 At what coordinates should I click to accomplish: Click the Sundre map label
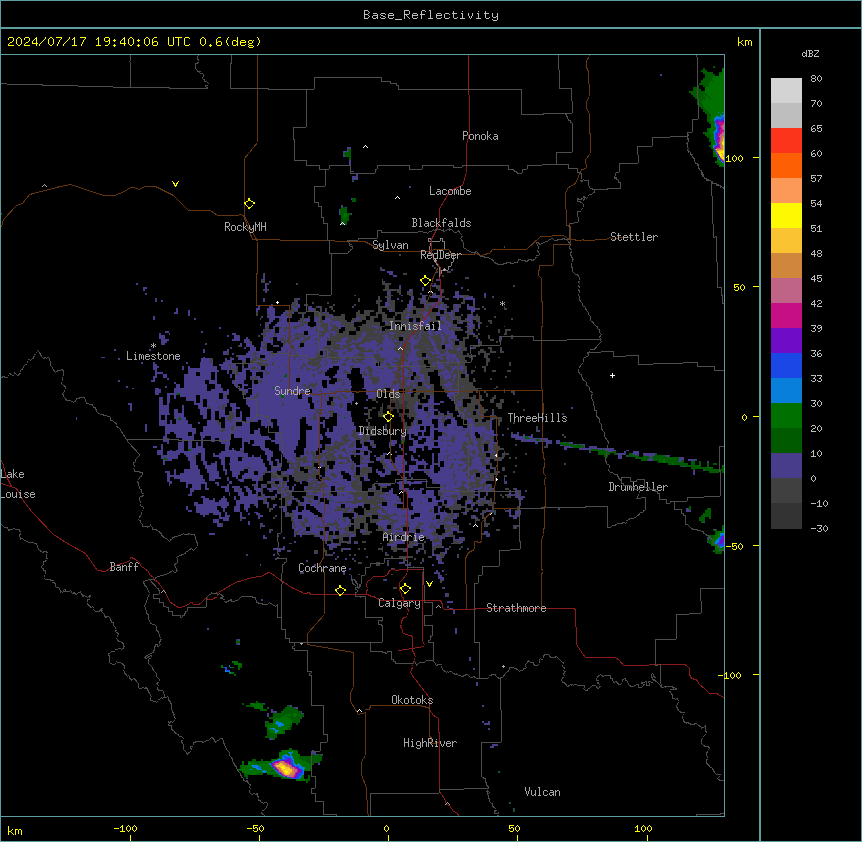pyautogui.click(x=292, y=391)
